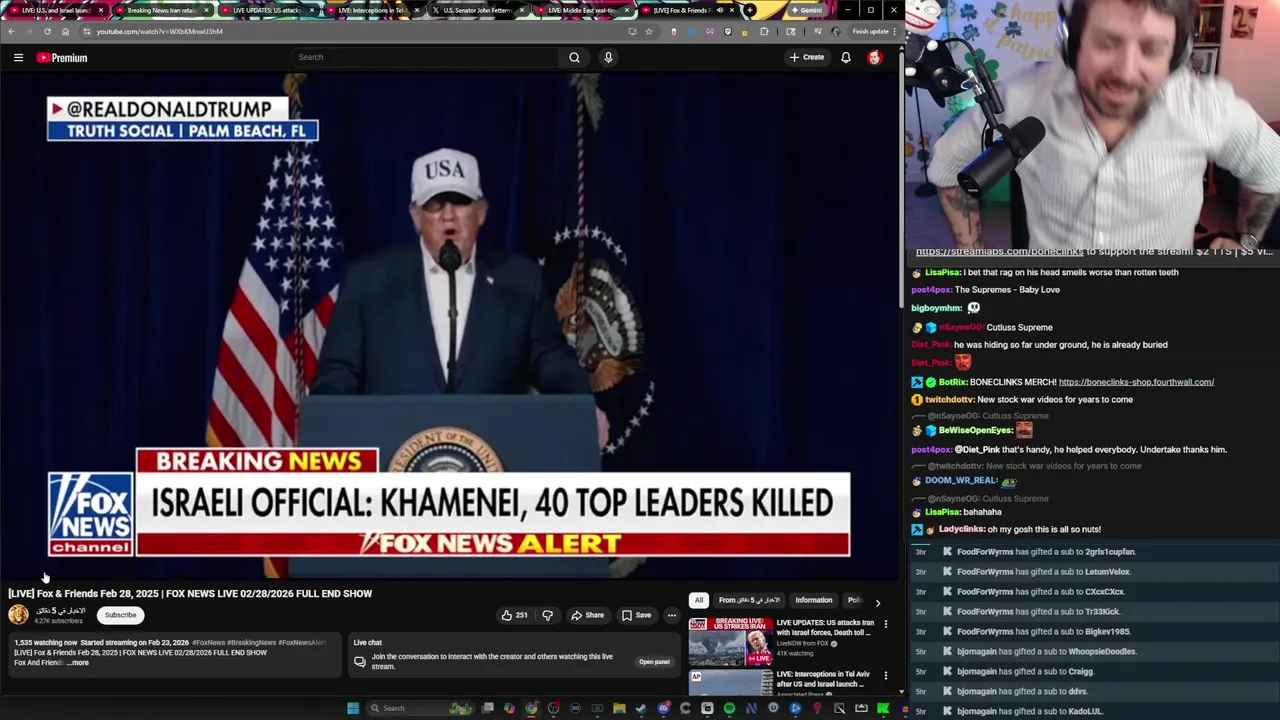Go to YouTube Premium home logo

coord(62,58)
